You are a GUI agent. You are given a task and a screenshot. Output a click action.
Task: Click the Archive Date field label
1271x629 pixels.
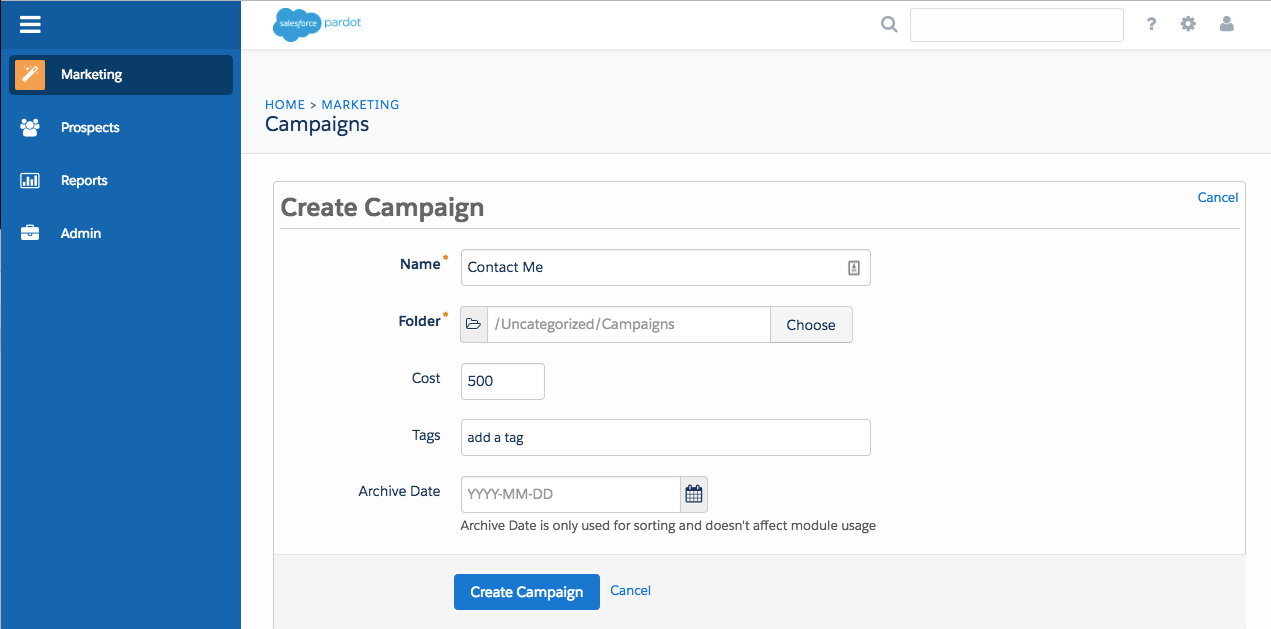coord(400,492)
